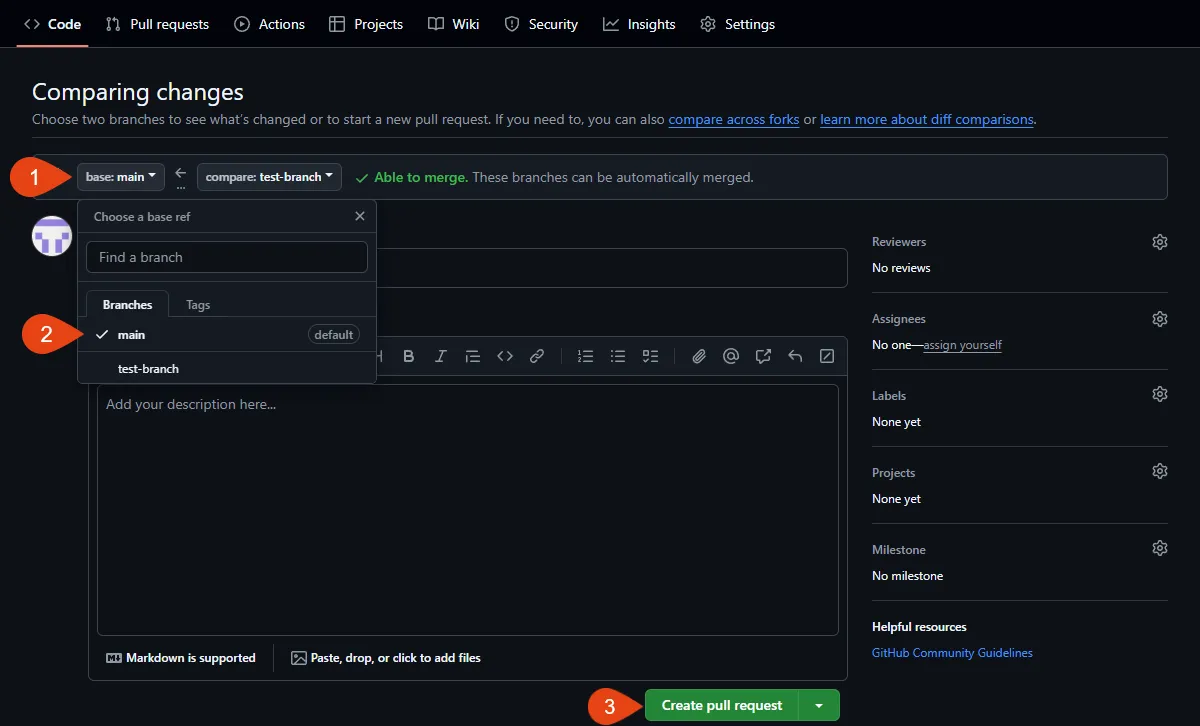
Task: Click the Create pull request button
Action: tap(722, 705)
